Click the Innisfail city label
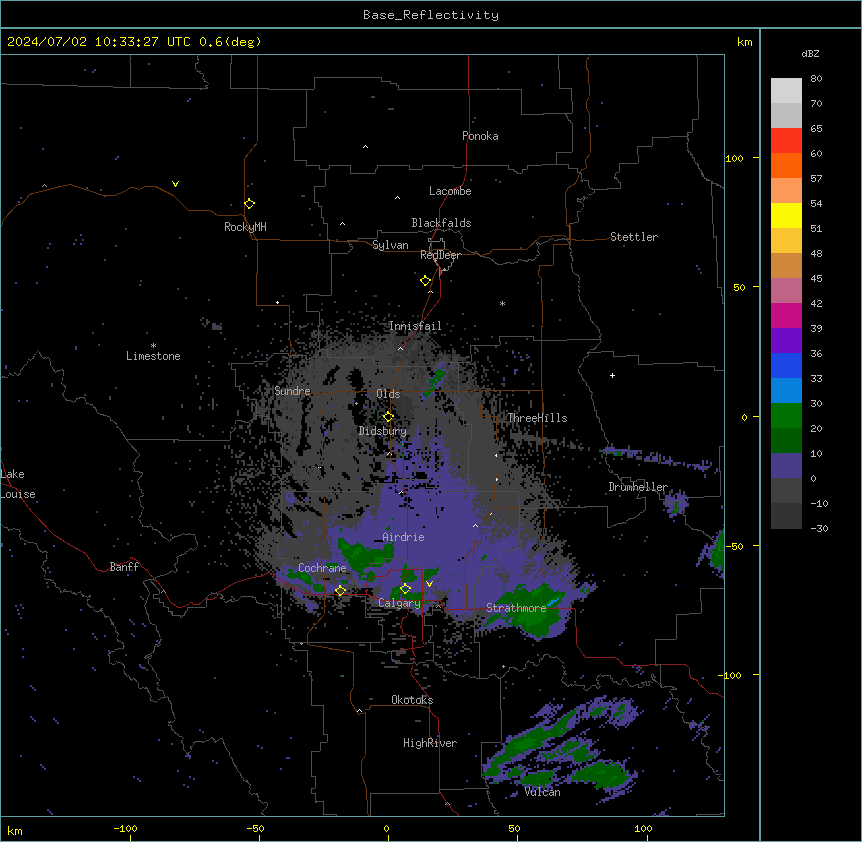 (x=415, y=326)
